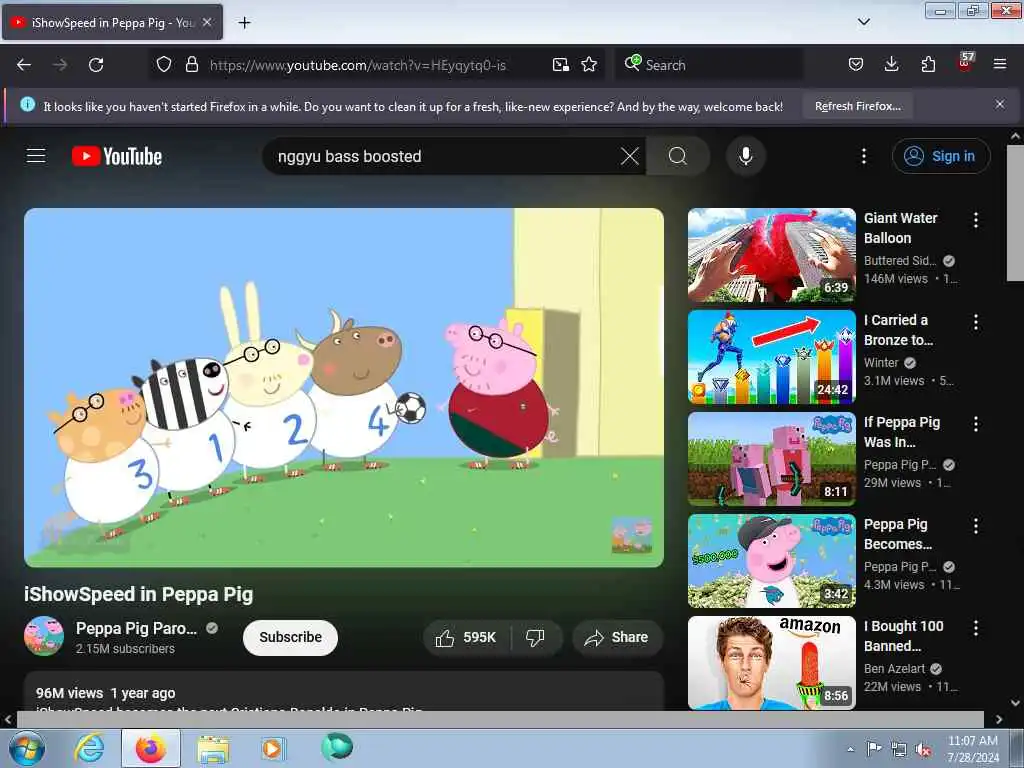Open Windows Media Player taskbar icon
The image size is (1024, 768).
tap(272, 748)
